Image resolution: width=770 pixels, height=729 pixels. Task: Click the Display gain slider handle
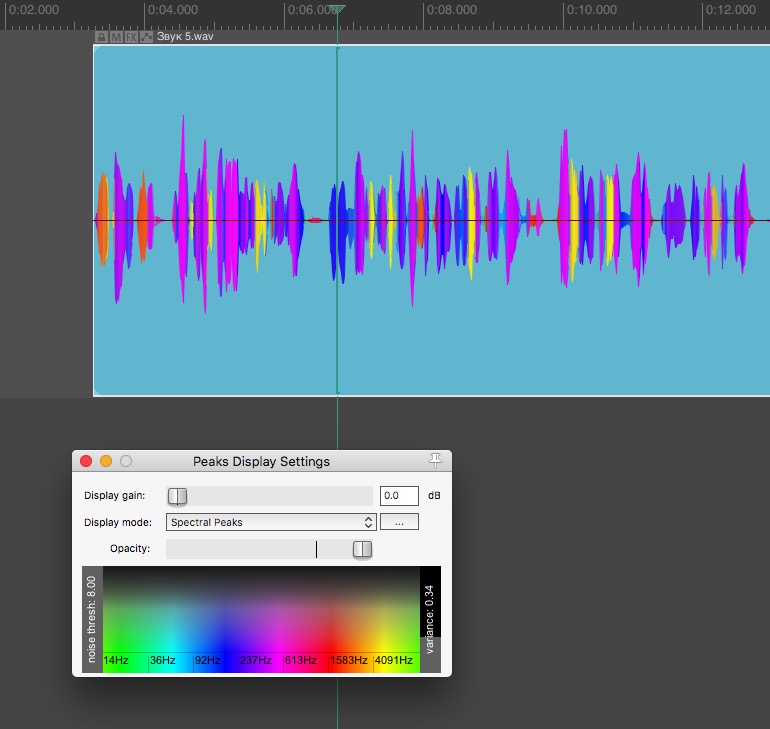click(x=177, y=496)
